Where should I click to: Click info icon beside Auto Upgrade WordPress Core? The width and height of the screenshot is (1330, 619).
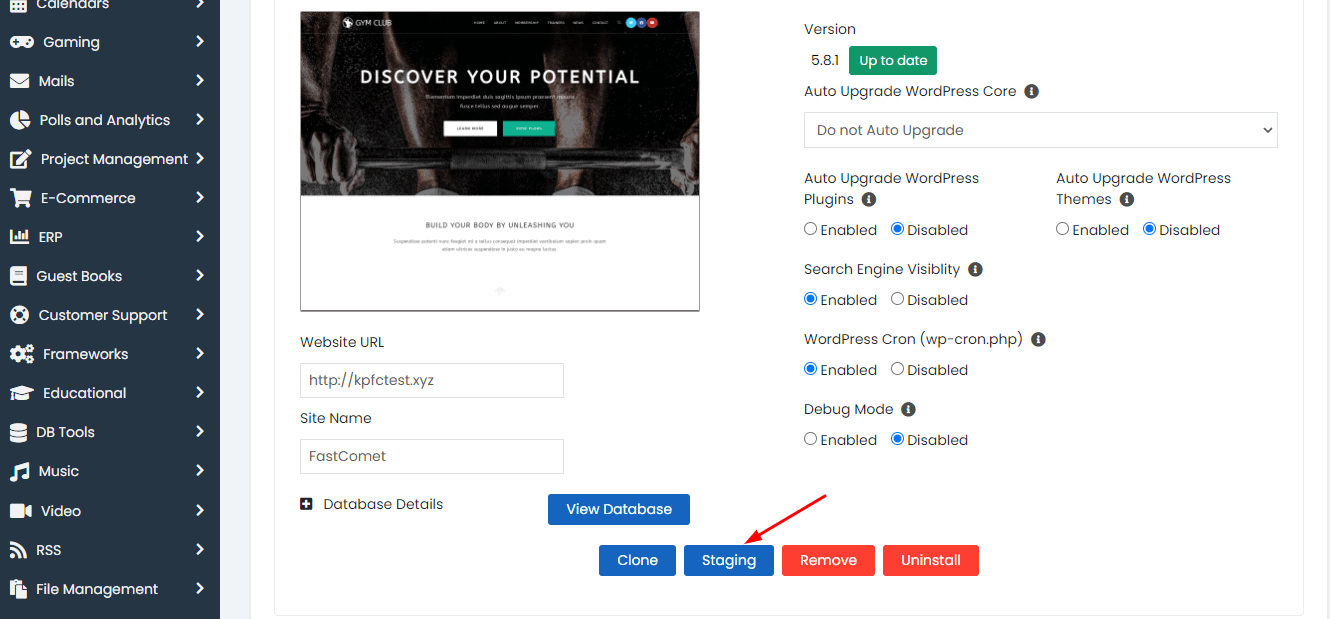[1032, 91]
